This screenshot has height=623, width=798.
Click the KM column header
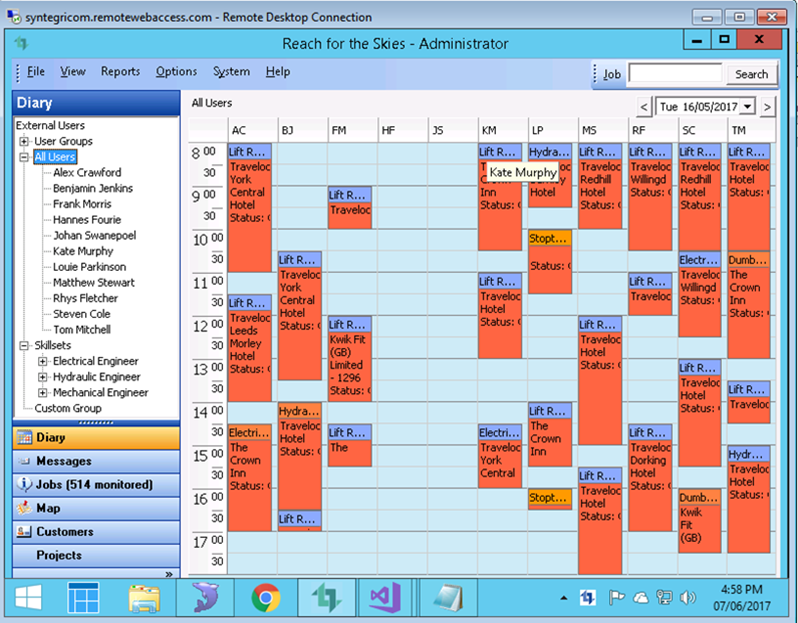tap(503, 130)
